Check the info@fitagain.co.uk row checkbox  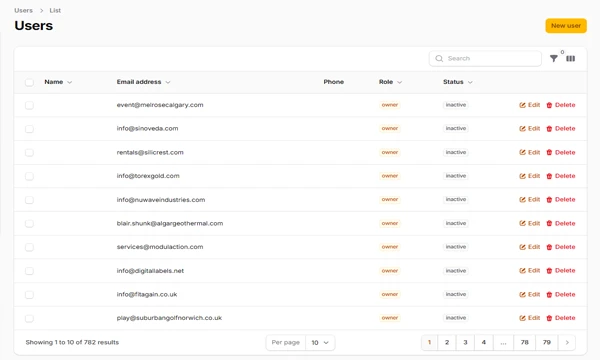(x=29, y=295)
